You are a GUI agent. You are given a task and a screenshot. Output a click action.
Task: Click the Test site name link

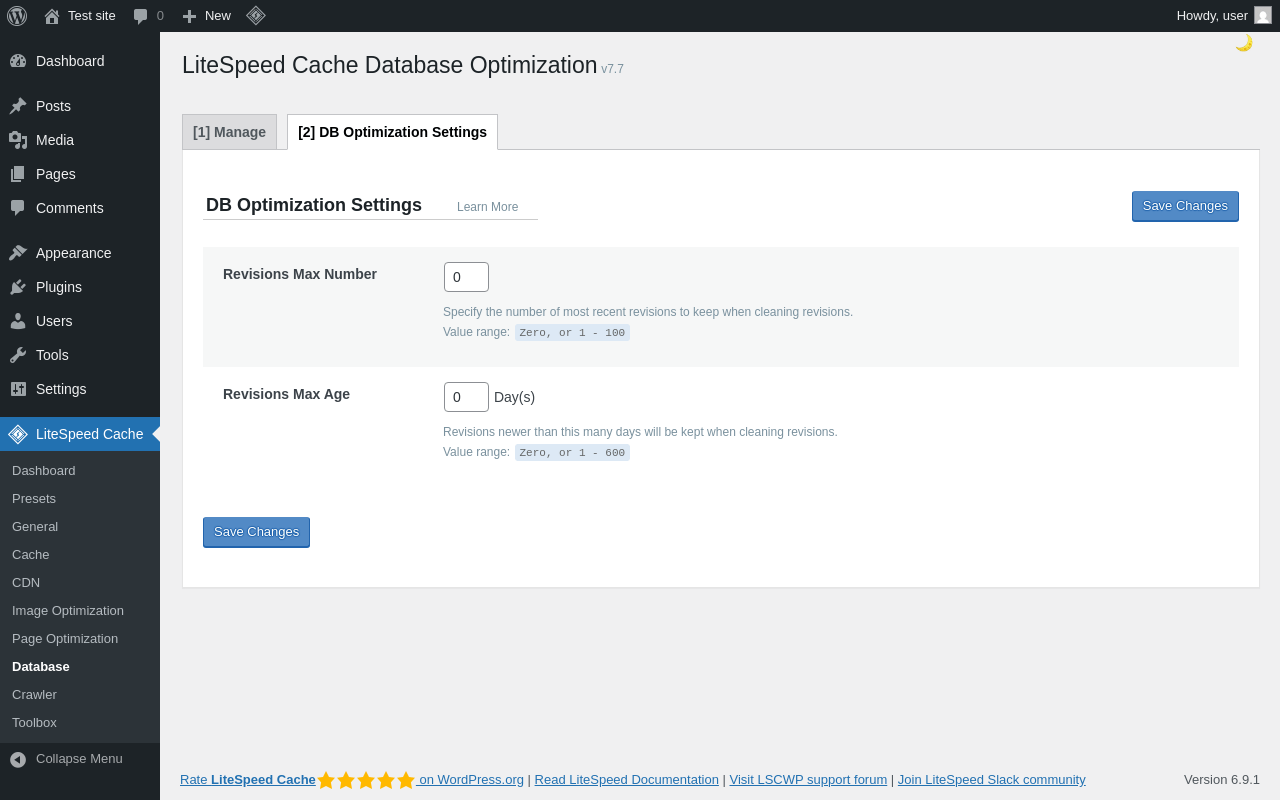[92, 16]
